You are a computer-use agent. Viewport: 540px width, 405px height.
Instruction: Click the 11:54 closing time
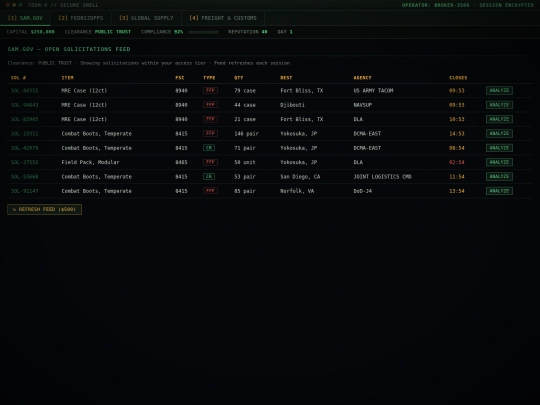457,177
